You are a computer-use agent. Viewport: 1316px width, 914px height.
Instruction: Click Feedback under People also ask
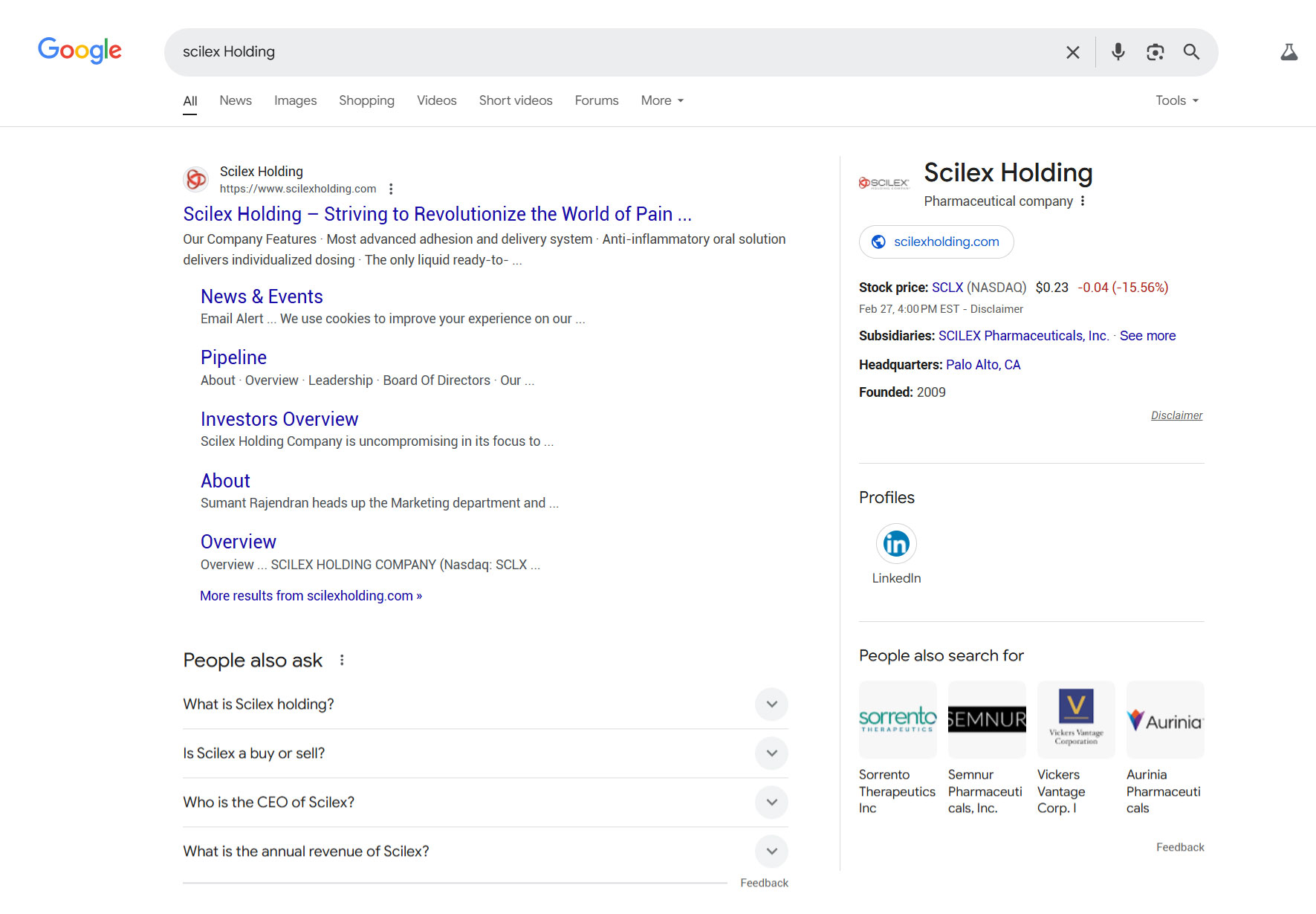(x=764, y=883)
